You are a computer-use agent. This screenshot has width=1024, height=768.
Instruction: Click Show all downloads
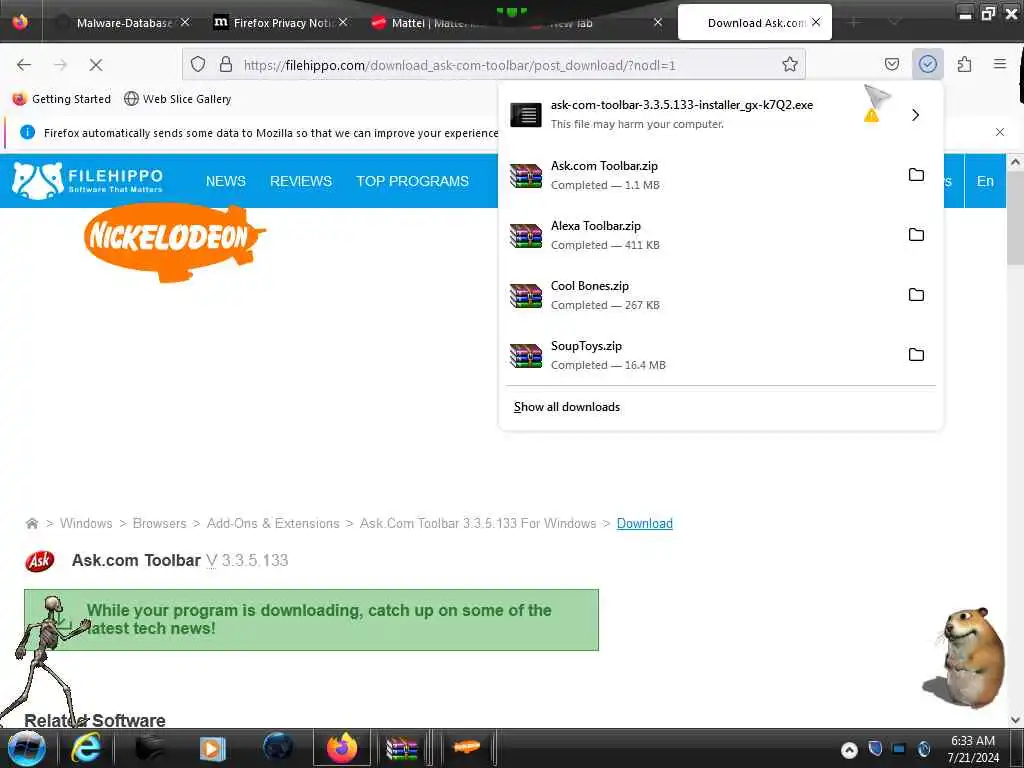coord(567,407)
